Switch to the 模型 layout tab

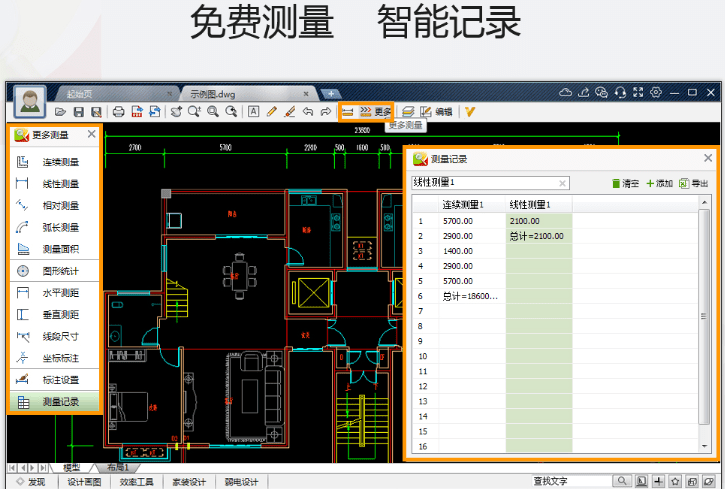72,467
